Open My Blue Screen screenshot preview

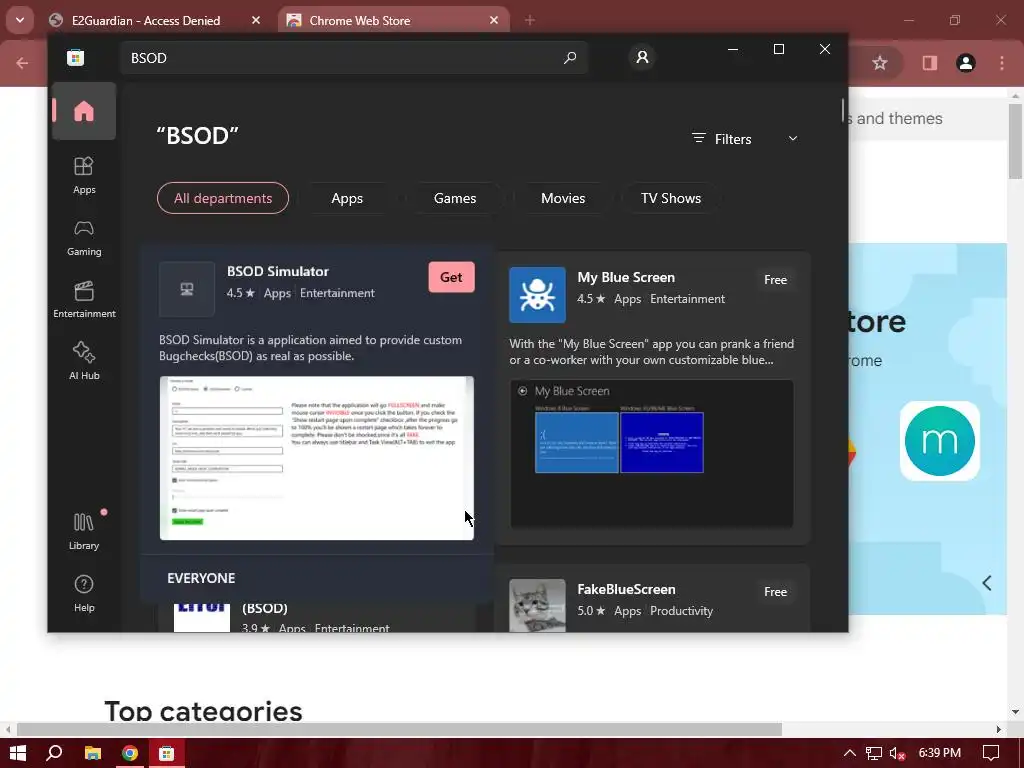click(x=652, y=454)
